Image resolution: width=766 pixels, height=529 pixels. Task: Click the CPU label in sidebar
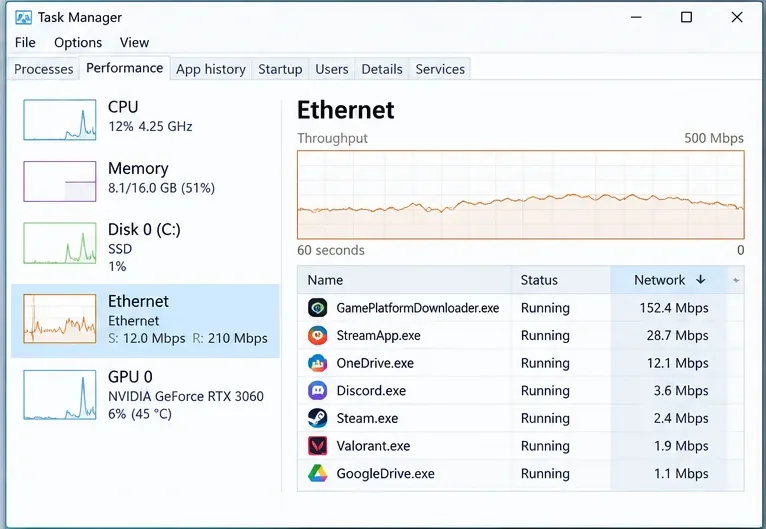123,107
